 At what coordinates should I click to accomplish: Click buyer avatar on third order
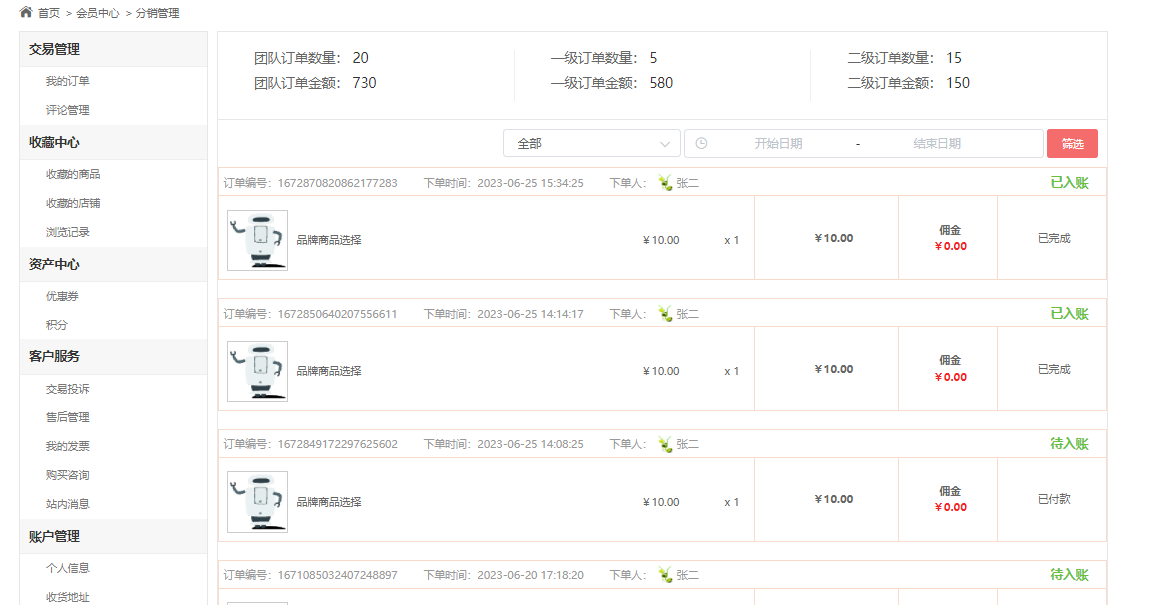[665, 444]
